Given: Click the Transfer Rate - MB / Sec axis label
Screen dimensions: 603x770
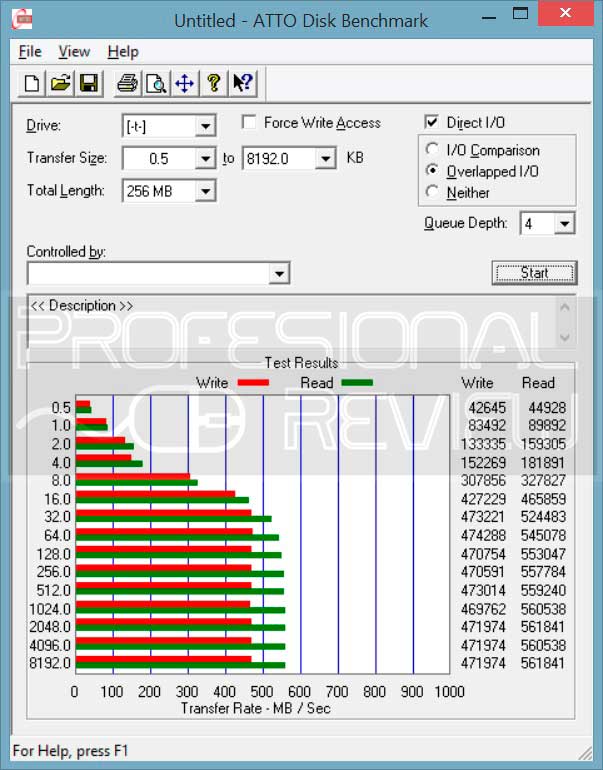Looking at the screenshot, I should pos(255,708).
